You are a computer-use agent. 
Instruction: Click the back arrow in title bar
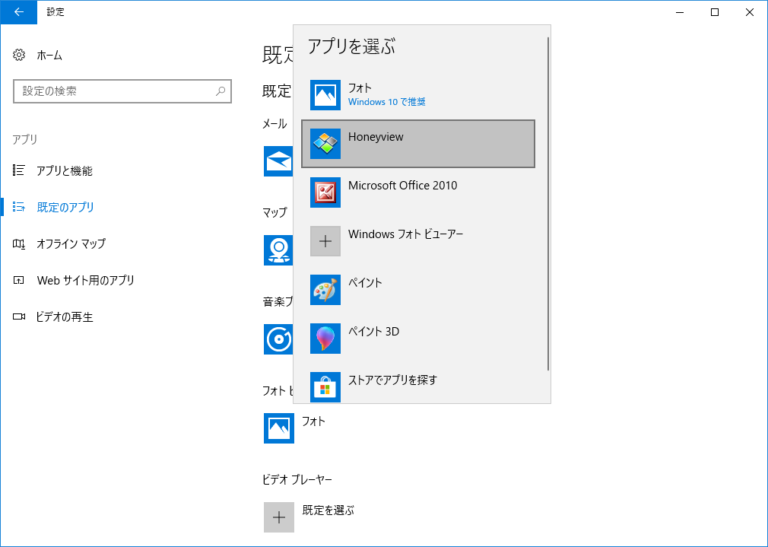coord(18,12)
